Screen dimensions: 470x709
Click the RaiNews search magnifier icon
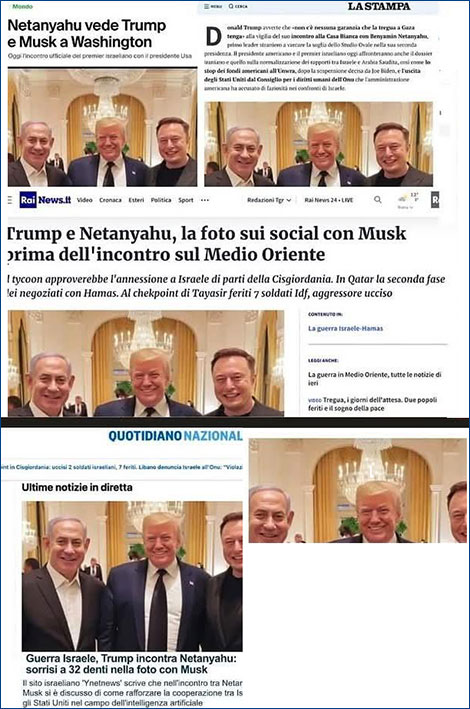(378, 199)
